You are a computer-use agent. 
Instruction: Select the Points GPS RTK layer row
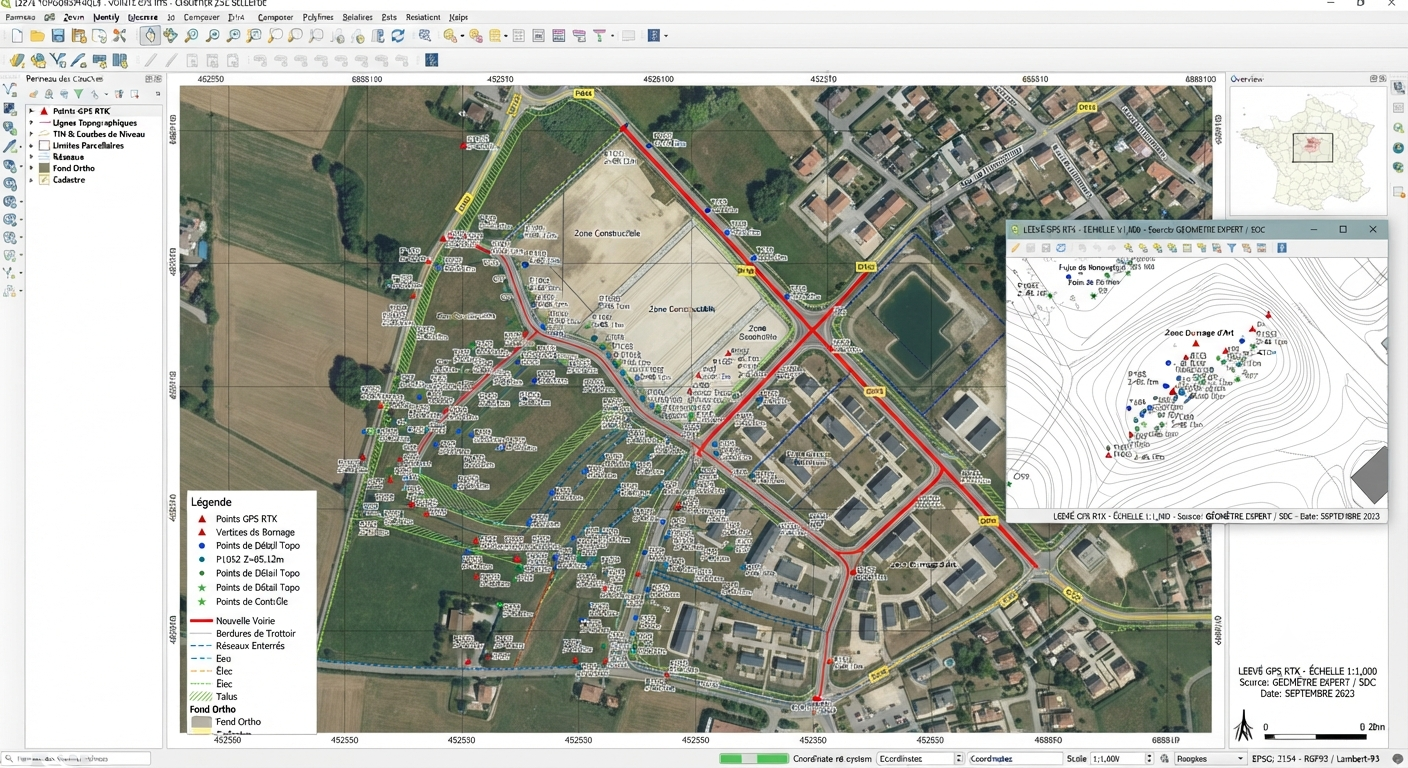(x=93, y=111)
